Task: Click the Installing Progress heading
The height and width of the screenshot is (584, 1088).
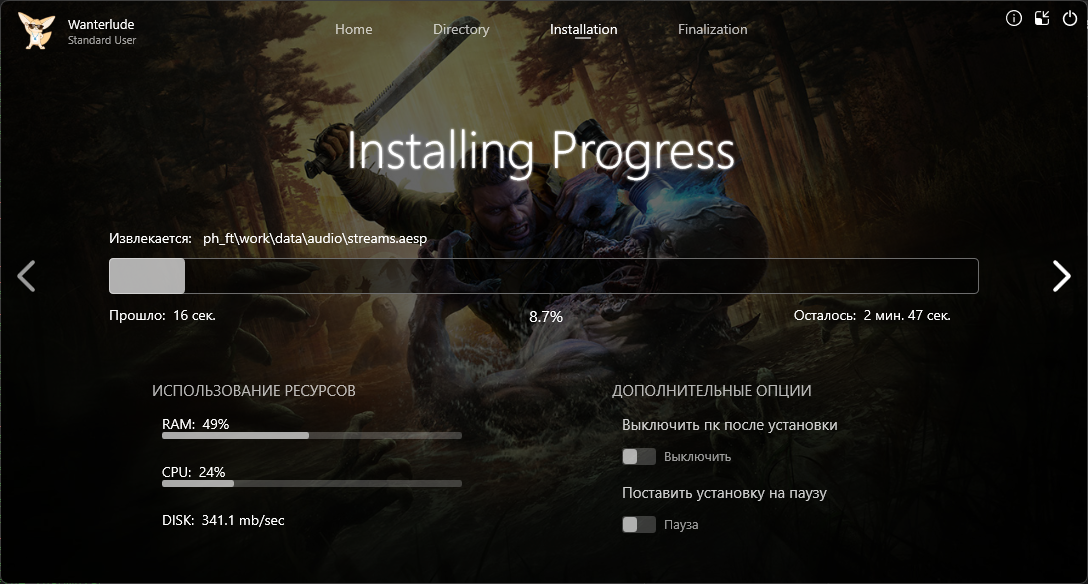Action: [x=541, y=152]
